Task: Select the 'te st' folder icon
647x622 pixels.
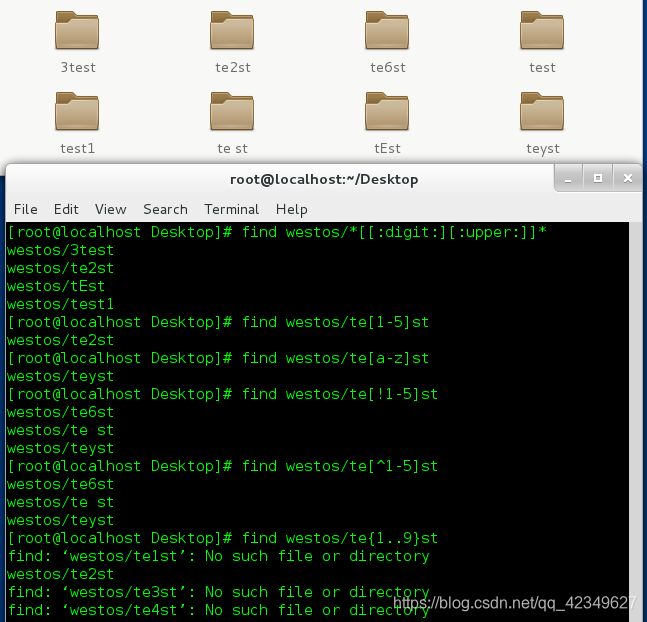Action: 232,111
